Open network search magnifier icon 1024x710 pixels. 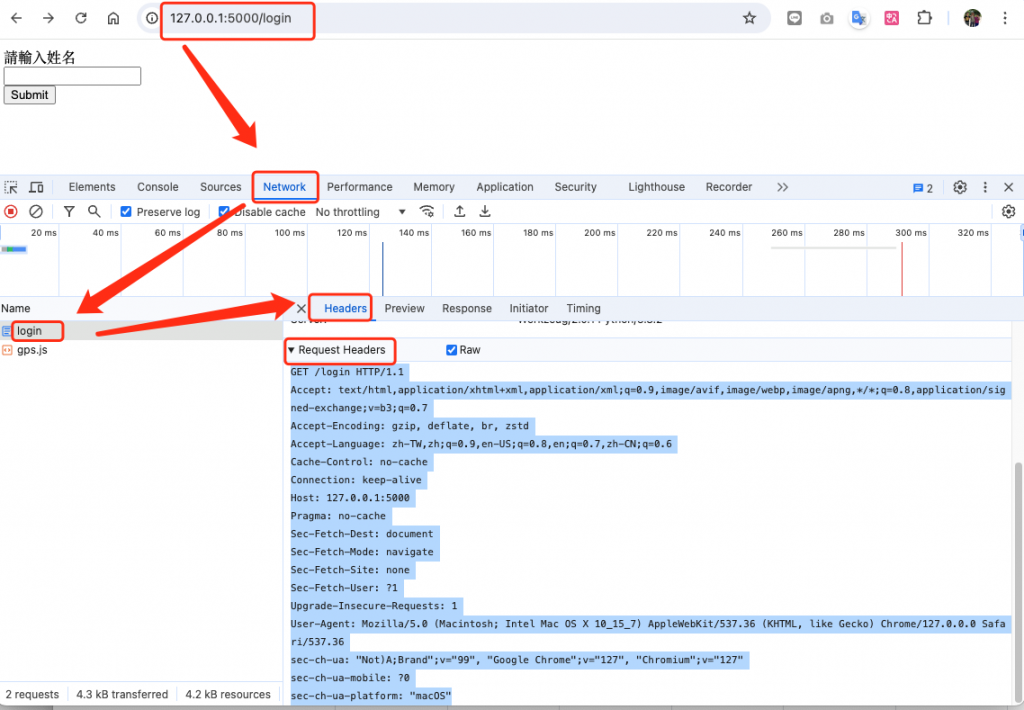94,212
